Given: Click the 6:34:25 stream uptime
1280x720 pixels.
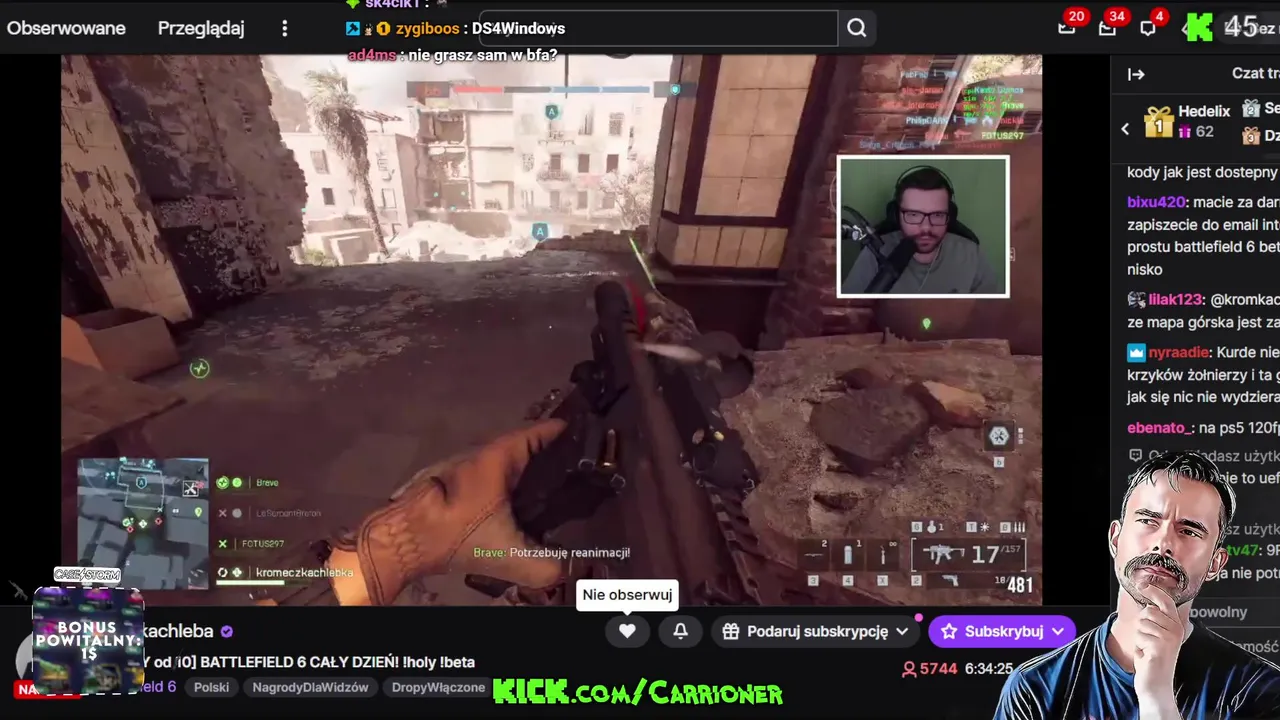Looking at the screenshot, I should tap(989, 669).
